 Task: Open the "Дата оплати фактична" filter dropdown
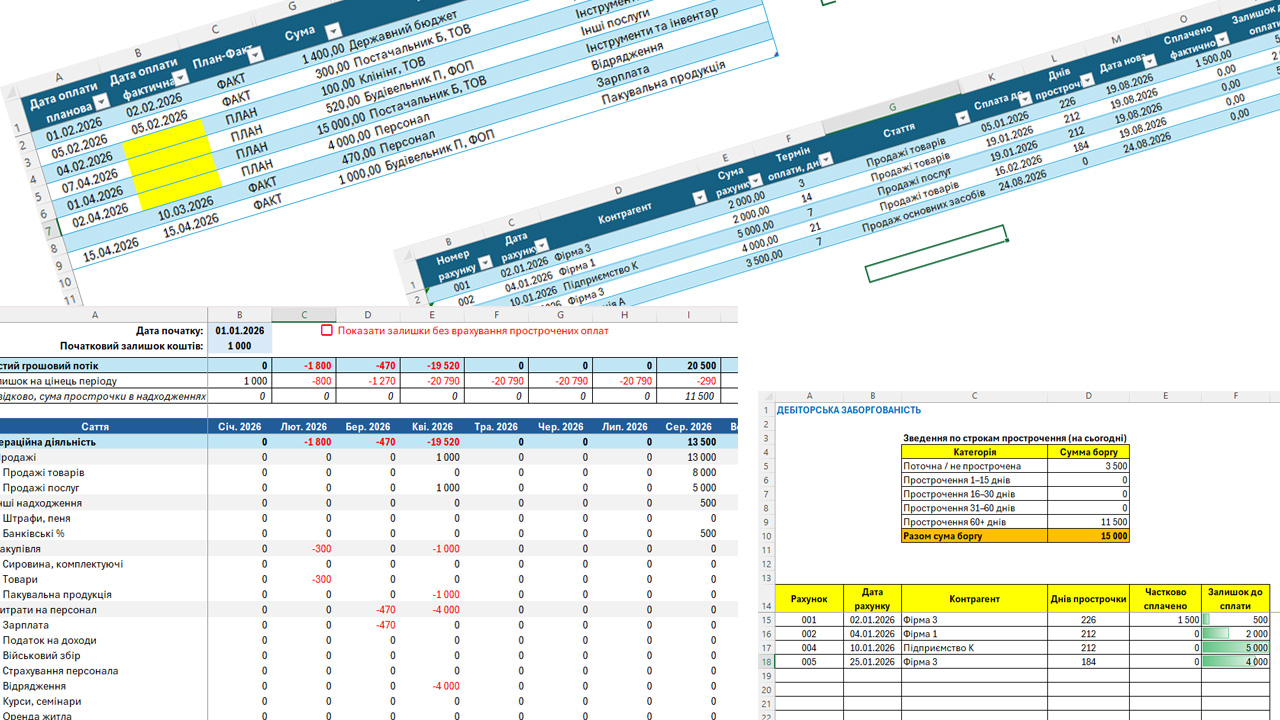point(181,78)
